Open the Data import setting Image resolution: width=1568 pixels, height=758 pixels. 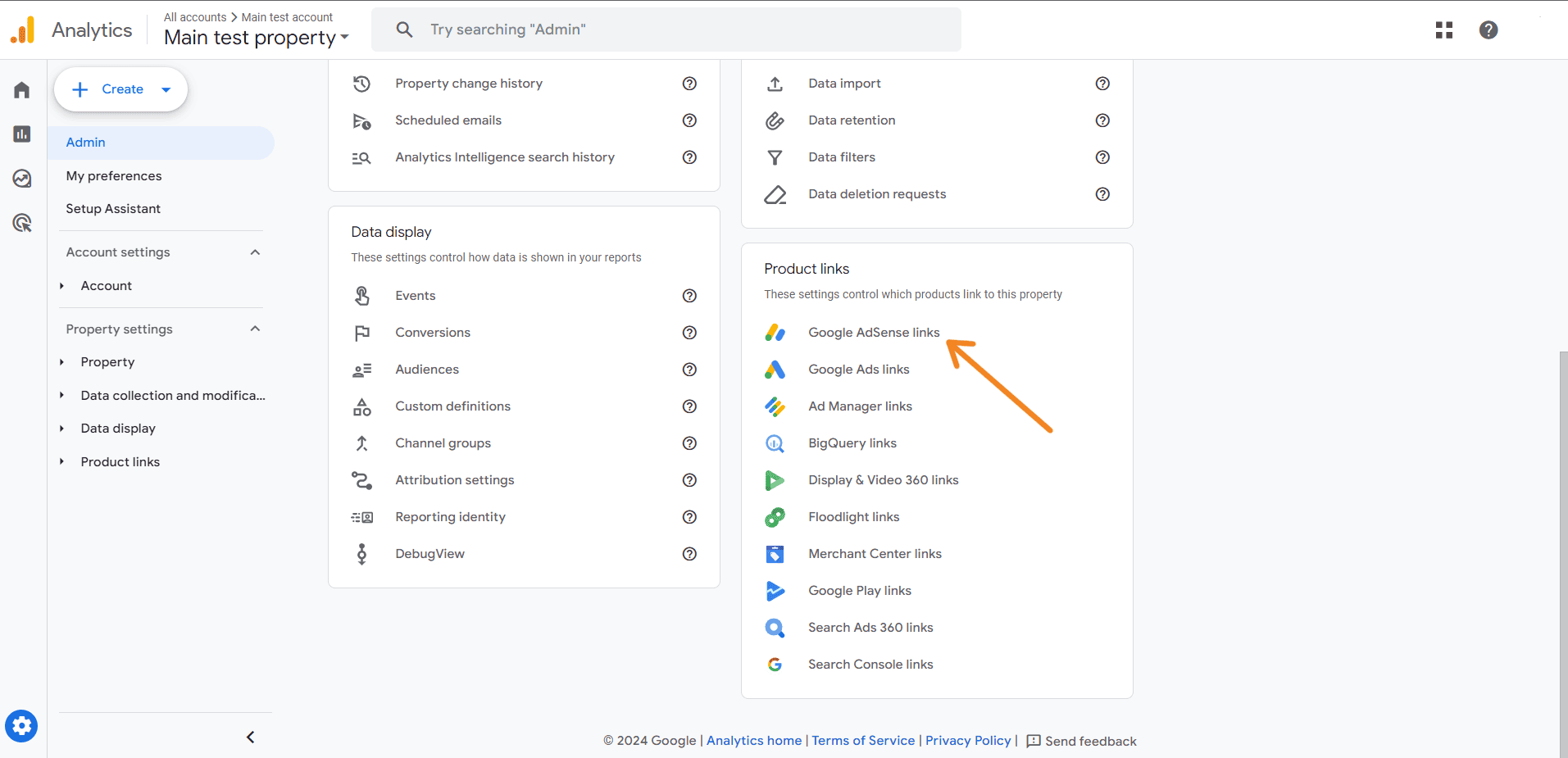[844, 84]
